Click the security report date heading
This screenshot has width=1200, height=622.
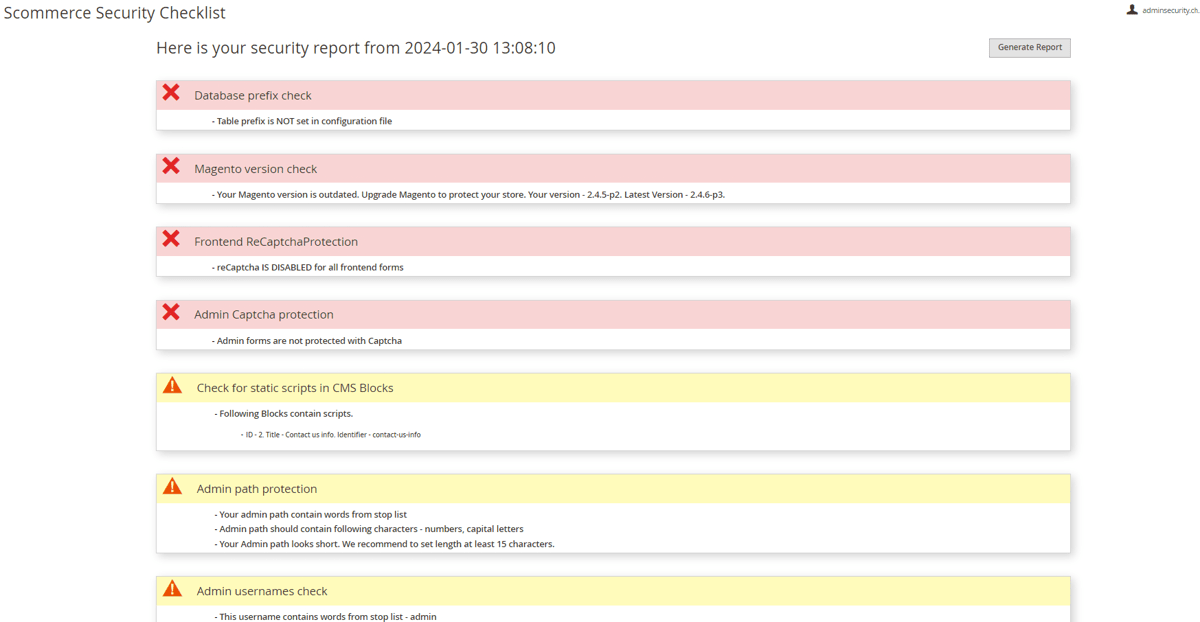[356, 48]
